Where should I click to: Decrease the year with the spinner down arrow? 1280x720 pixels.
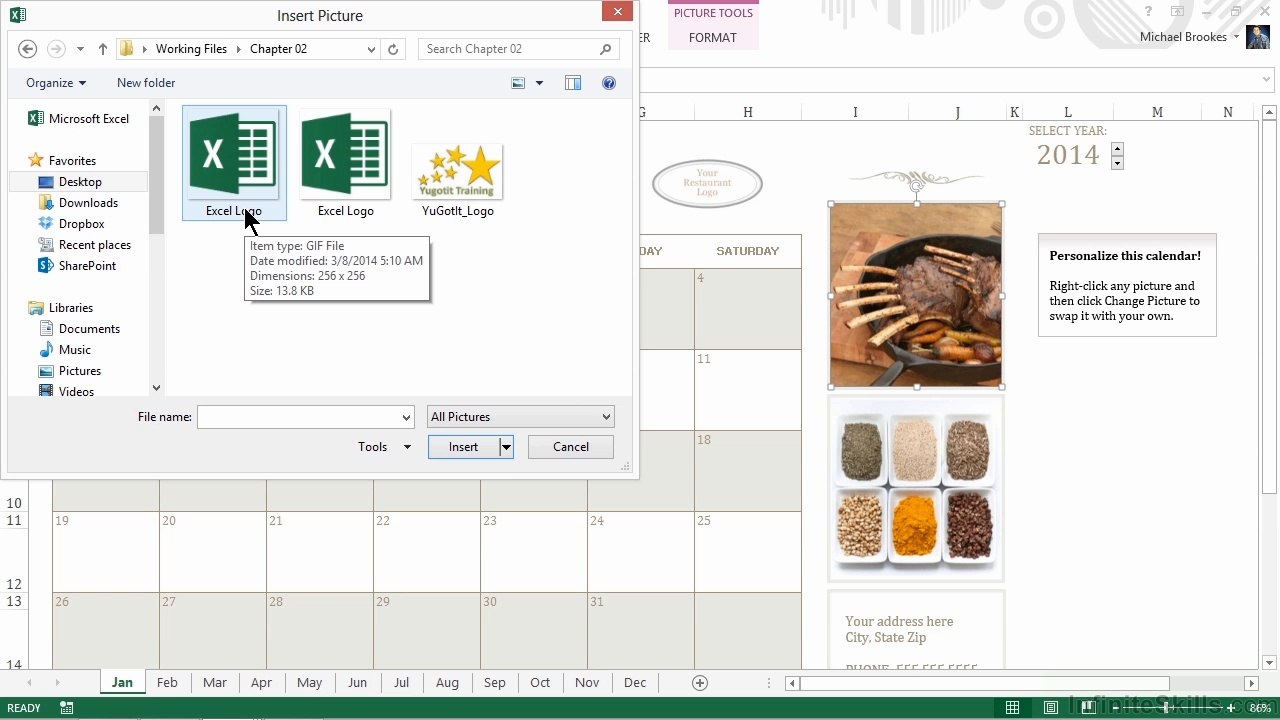coord(1117,162)
